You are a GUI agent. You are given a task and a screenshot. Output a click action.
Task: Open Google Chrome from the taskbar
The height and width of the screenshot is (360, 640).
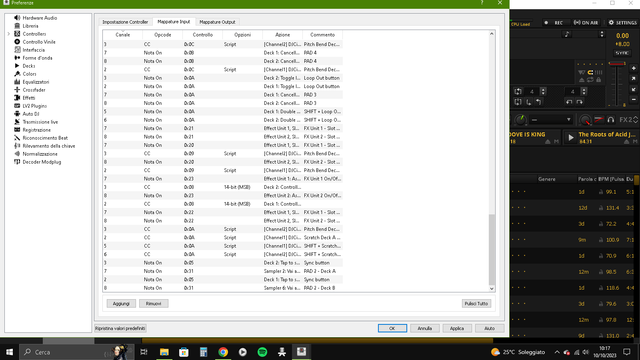[x=223, y=352]
